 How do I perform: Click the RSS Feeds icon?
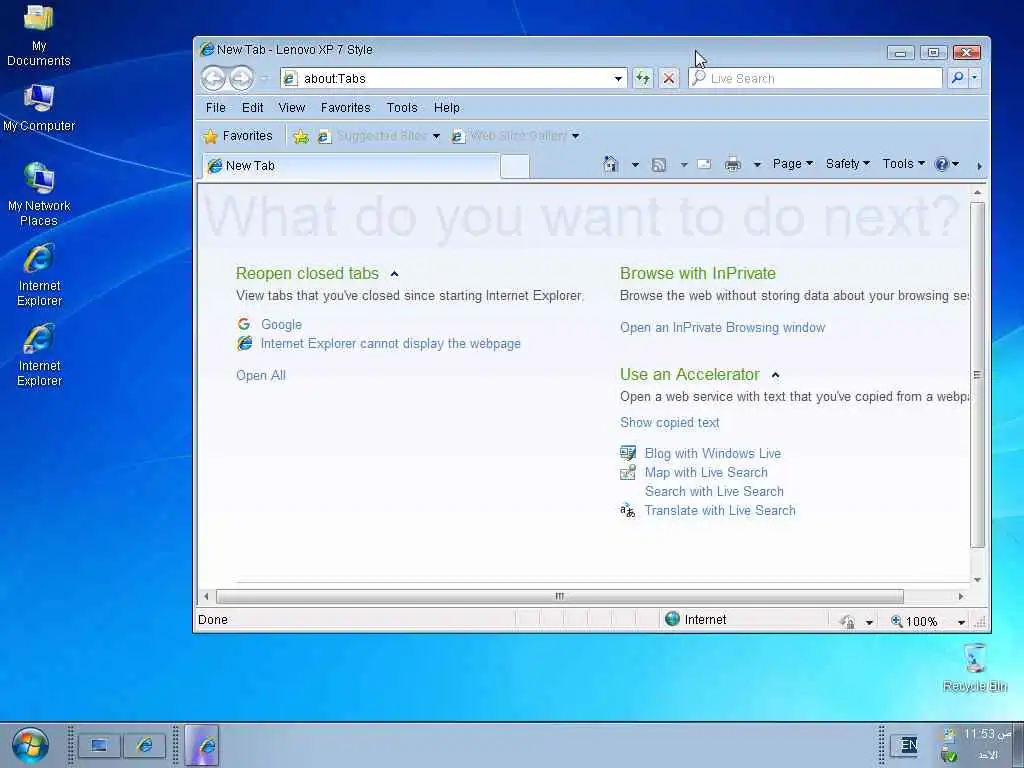click(659, 165)
